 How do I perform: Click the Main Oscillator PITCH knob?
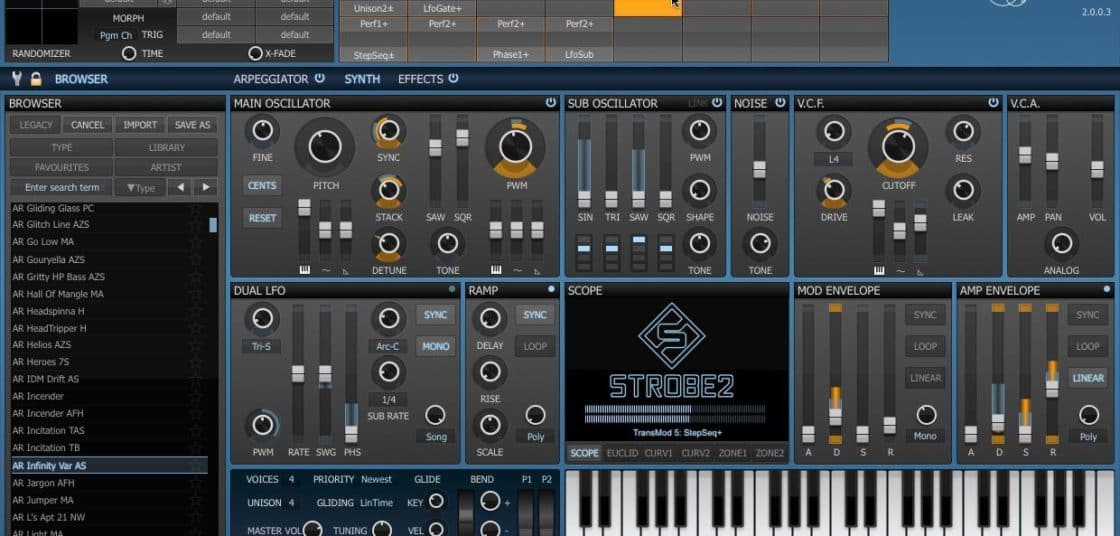click(325, 147)
